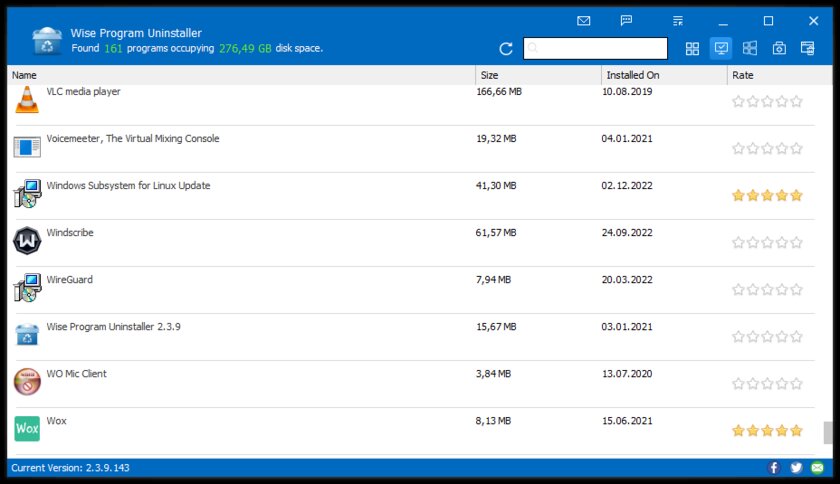Viewport: 840px width, 484px height.
Task: Click install date 15.06.2021
Action: point(627,421)
